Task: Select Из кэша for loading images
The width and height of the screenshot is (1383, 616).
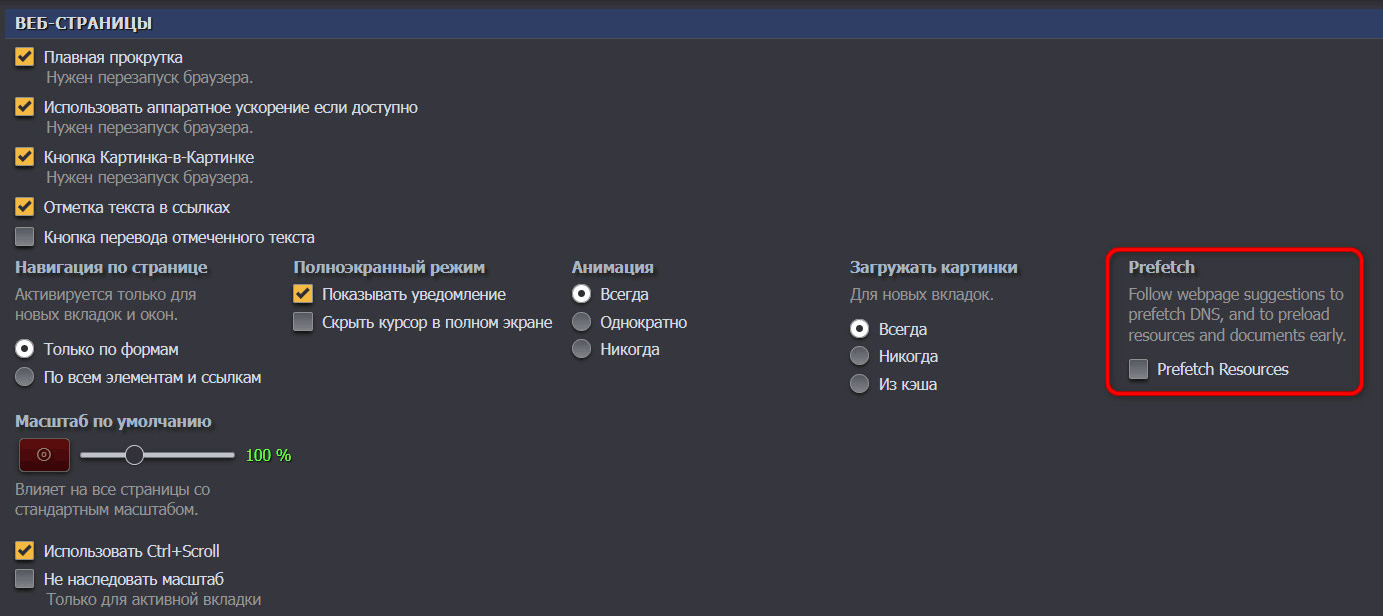Action: [859, 384]
